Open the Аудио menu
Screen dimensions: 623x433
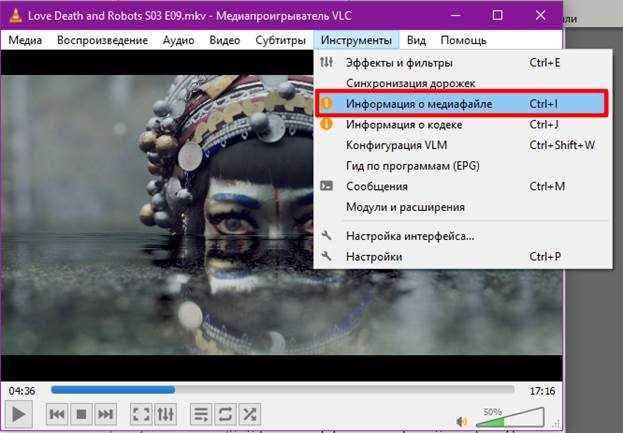(x=178, y=40)
